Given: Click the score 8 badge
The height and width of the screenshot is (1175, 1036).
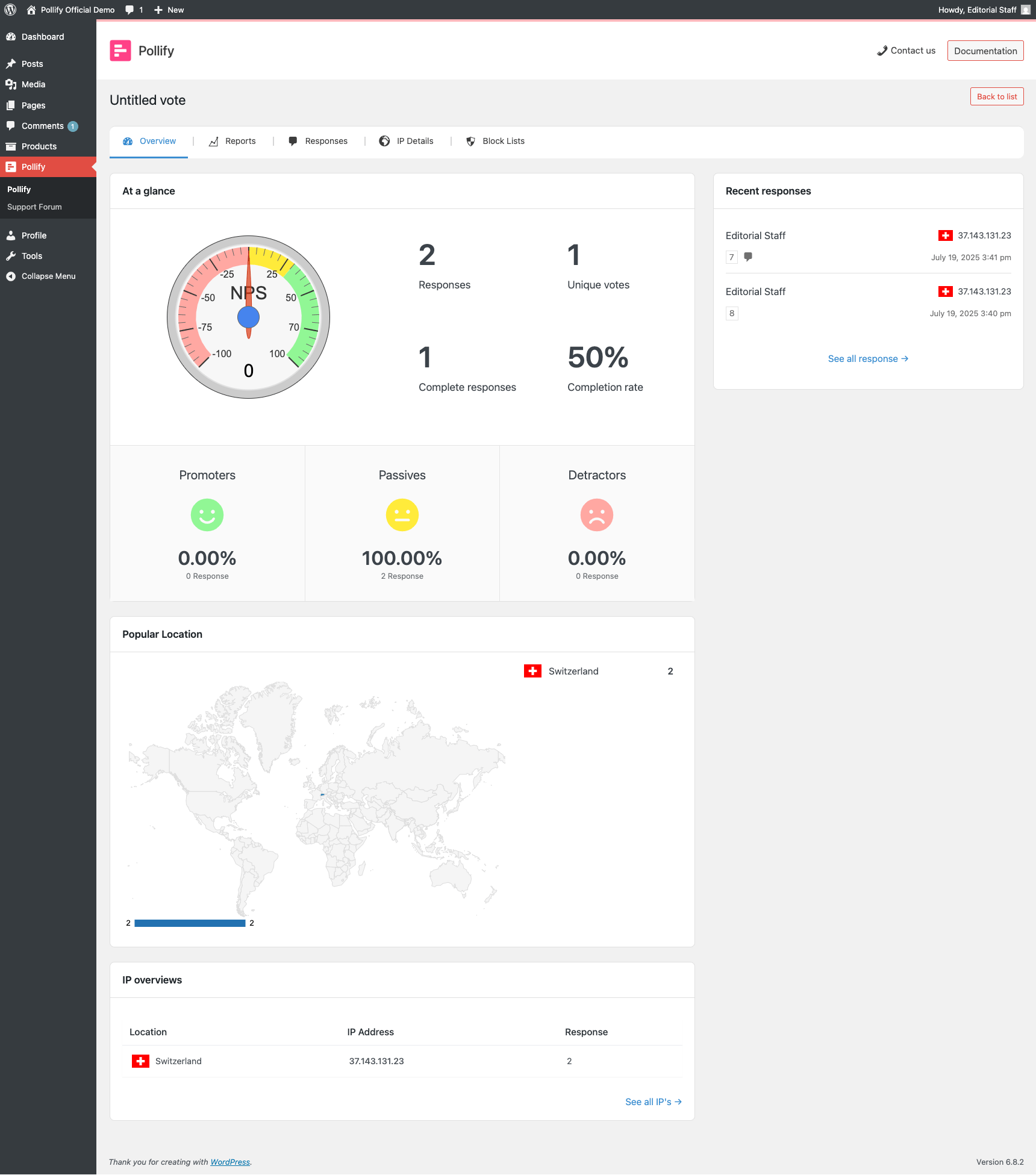Looking at the screenshot, I should [732, 313].
